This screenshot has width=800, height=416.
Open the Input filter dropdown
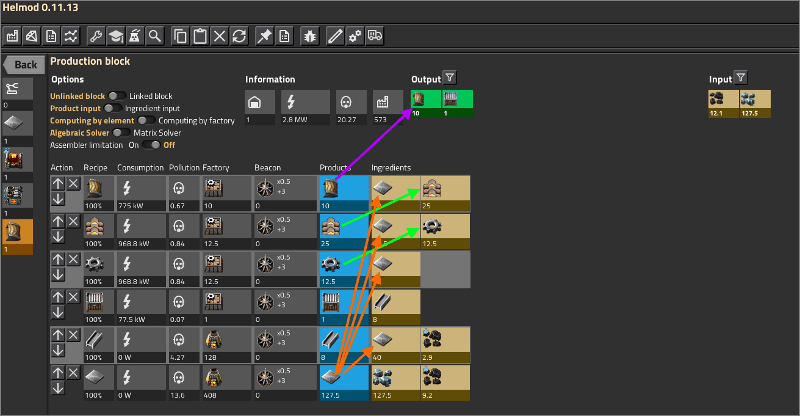coord(740,78)
